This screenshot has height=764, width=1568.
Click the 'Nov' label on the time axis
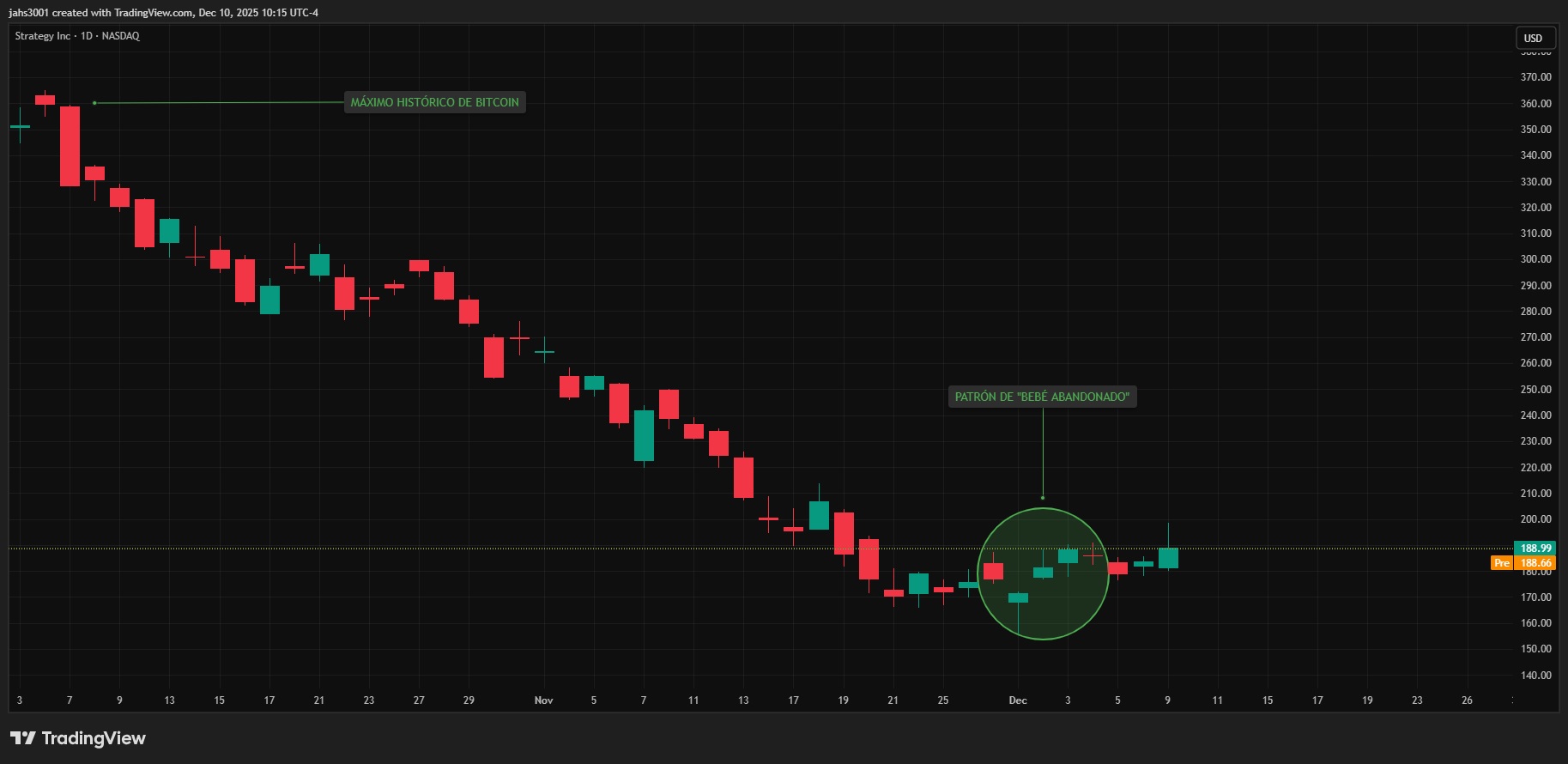(x=543, y=700)
